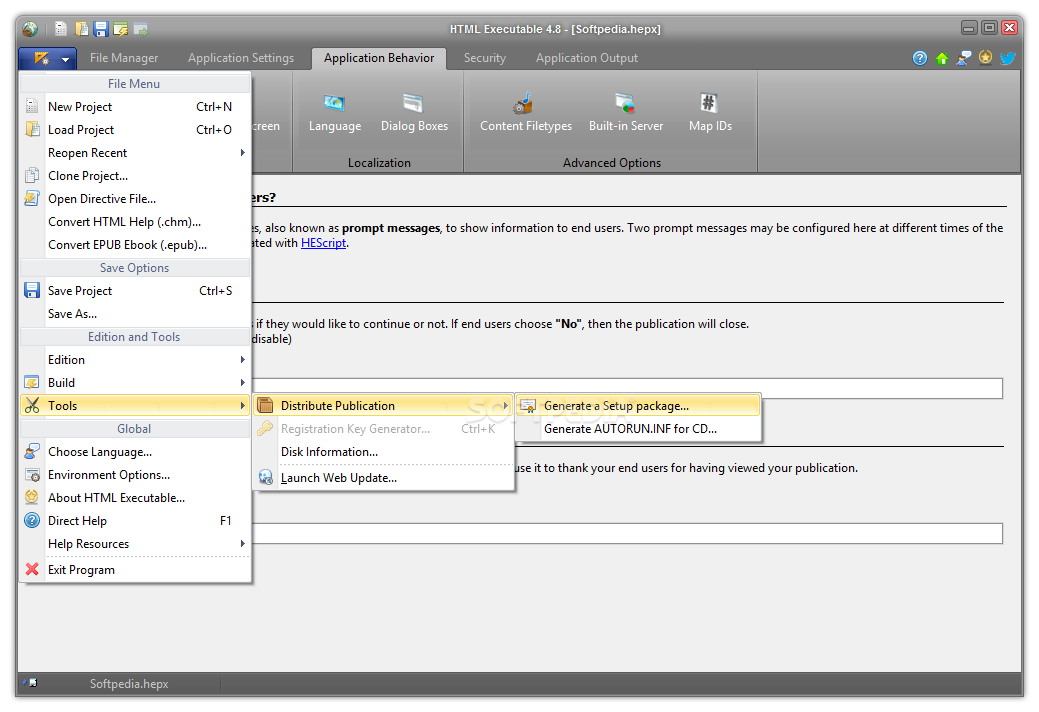Click the save disk icon in title bar
This screenshot has height=712, width=1039.
(101, 28)
